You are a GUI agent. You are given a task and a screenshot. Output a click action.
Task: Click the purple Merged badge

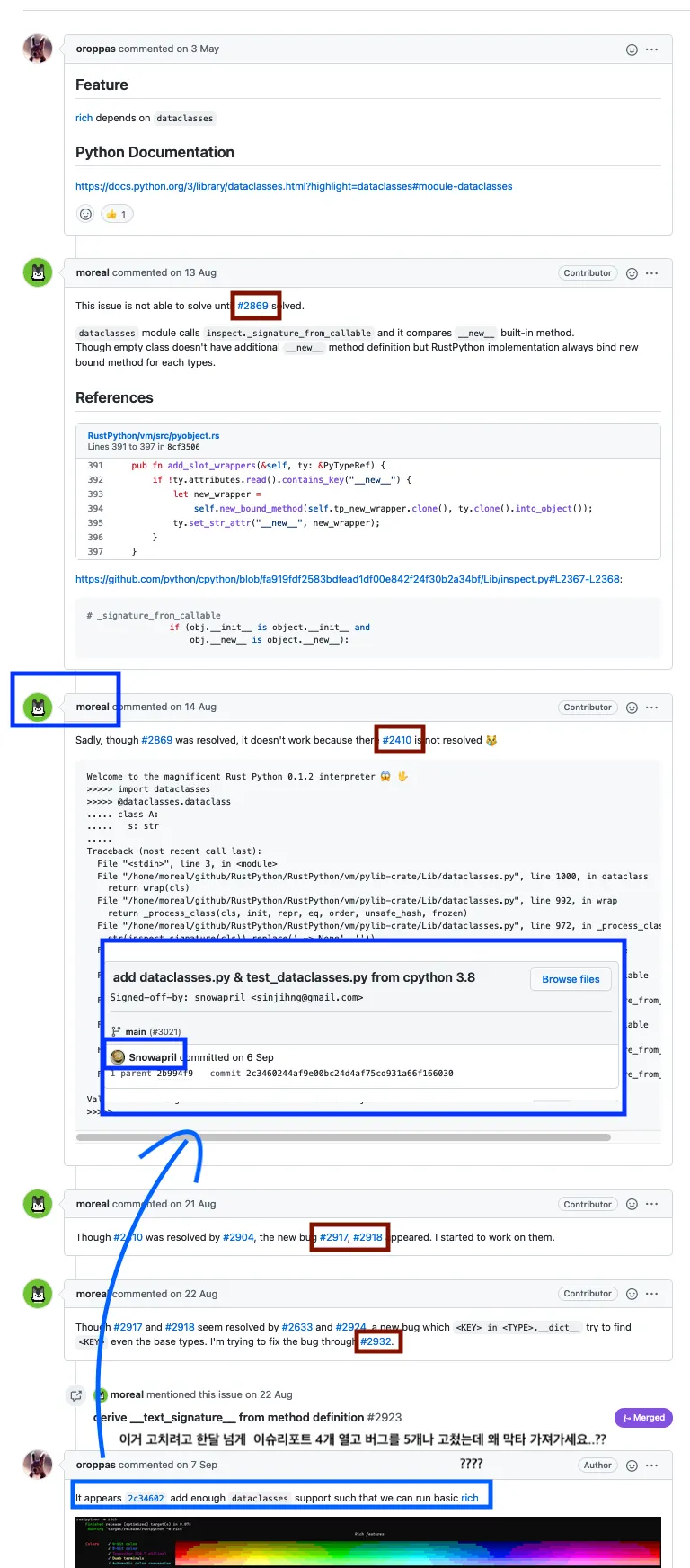point(643,1418)
